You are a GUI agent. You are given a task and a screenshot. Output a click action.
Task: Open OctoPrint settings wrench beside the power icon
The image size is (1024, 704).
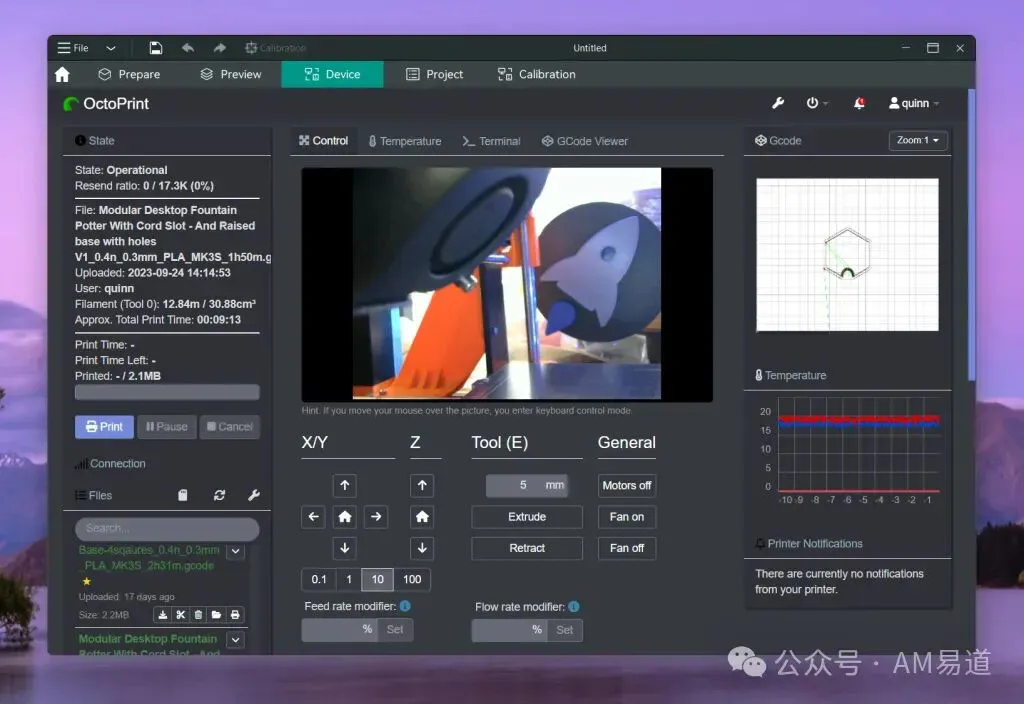pos(778,103)
